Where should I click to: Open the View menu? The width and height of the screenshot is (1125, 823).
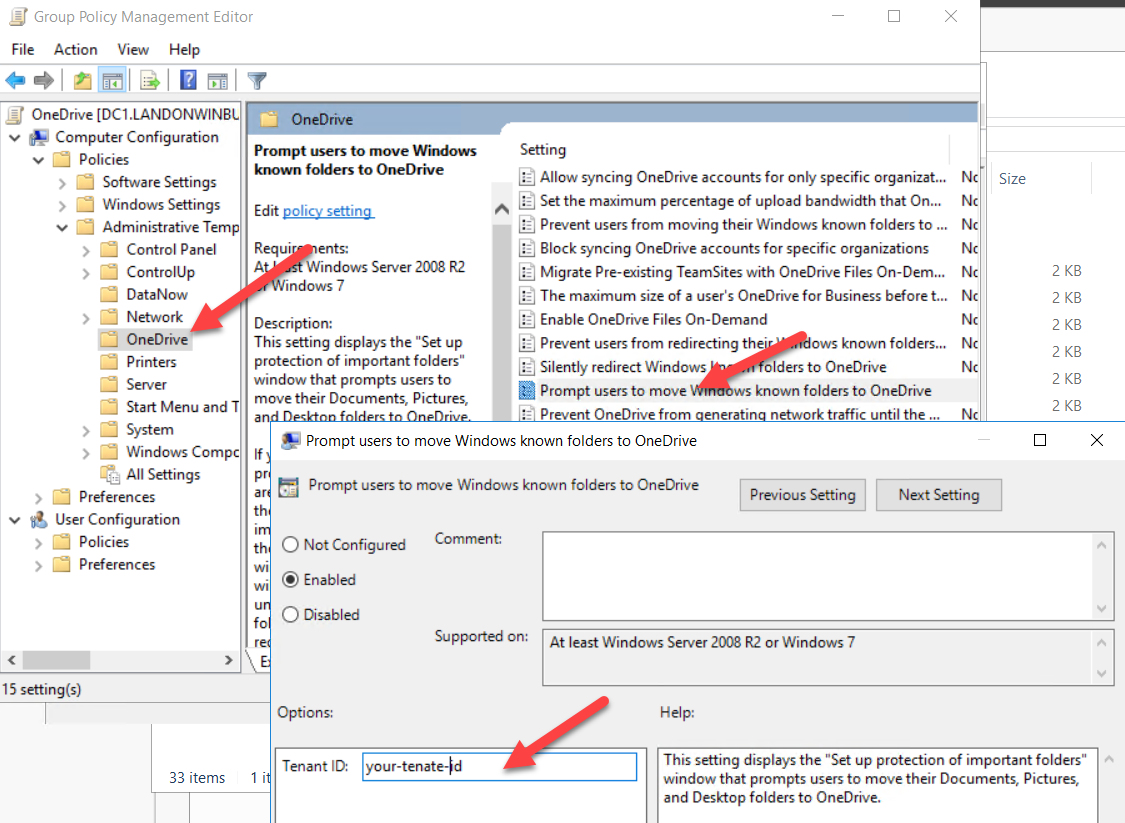133,48
